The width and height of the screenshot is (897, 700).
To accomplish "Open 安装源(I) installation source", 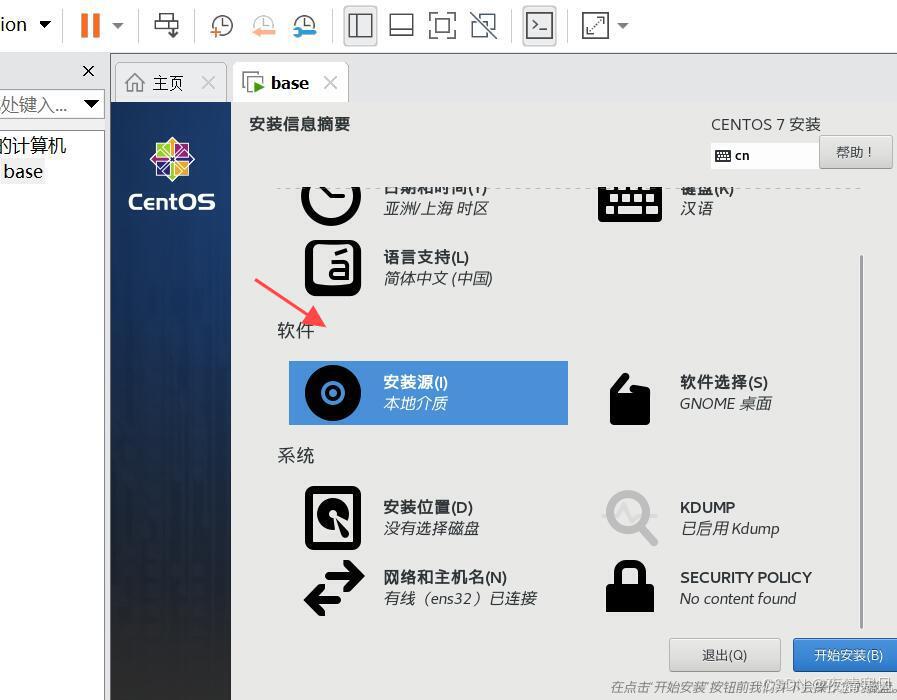I will click(x=428, y=393).
